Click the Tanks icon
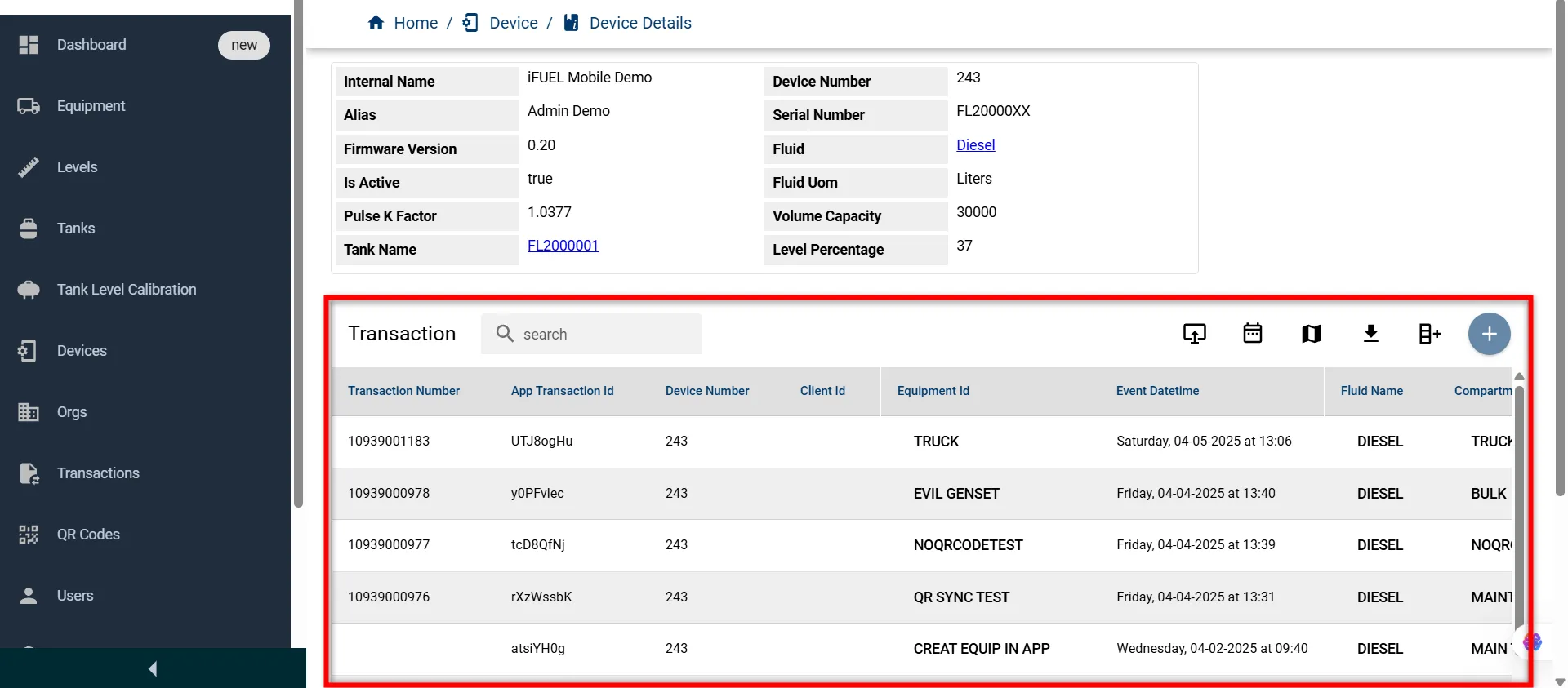Viewport: 1568px width, 688px height. coord(29,229)
